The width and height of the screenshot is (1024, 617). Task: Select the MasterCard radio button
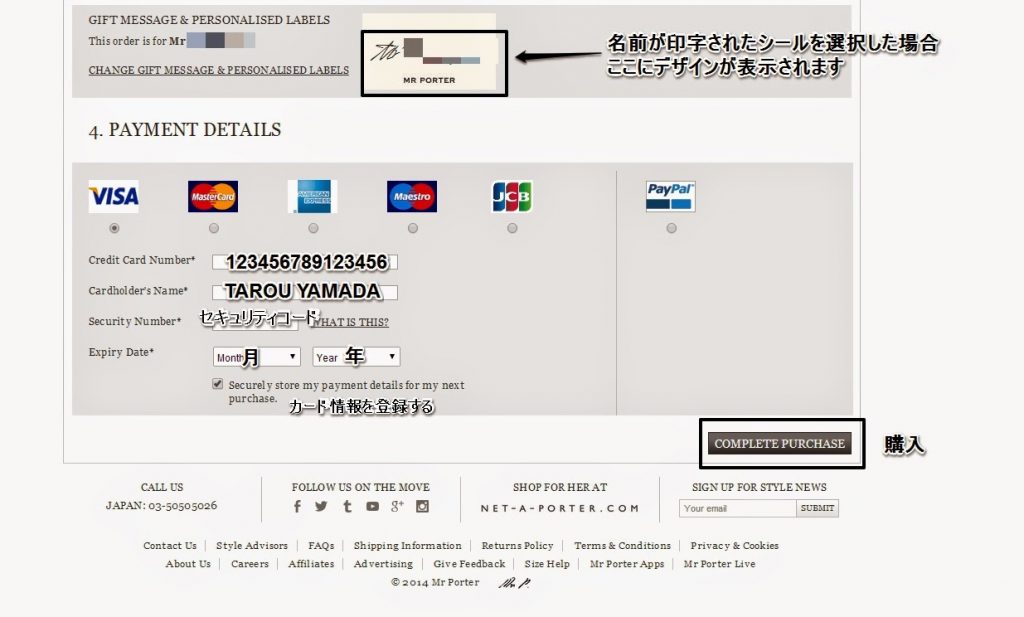(x=214, y=228)
